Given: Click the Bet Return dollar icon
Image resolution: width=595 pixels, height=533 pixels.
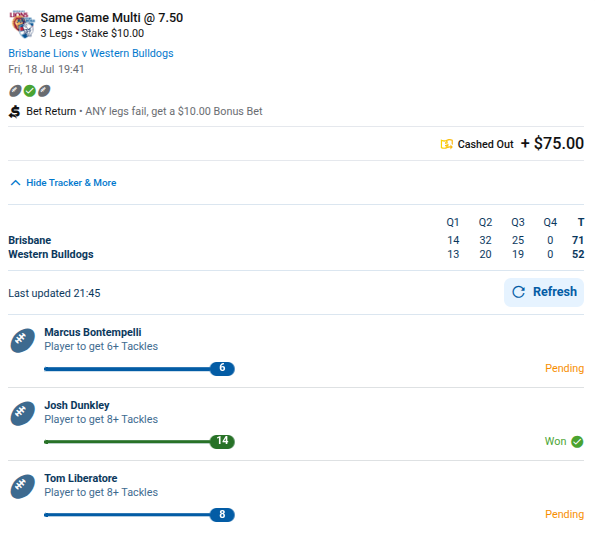Looking at the screenshot, I should (14, 112).
